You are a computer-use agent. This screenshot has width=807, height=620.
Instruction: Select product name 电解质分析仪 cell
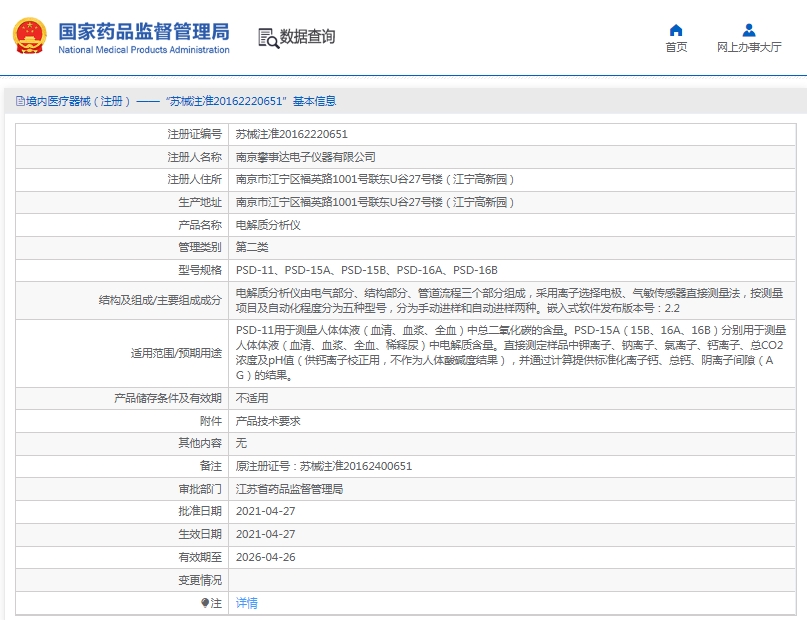[x=512, y=225]
